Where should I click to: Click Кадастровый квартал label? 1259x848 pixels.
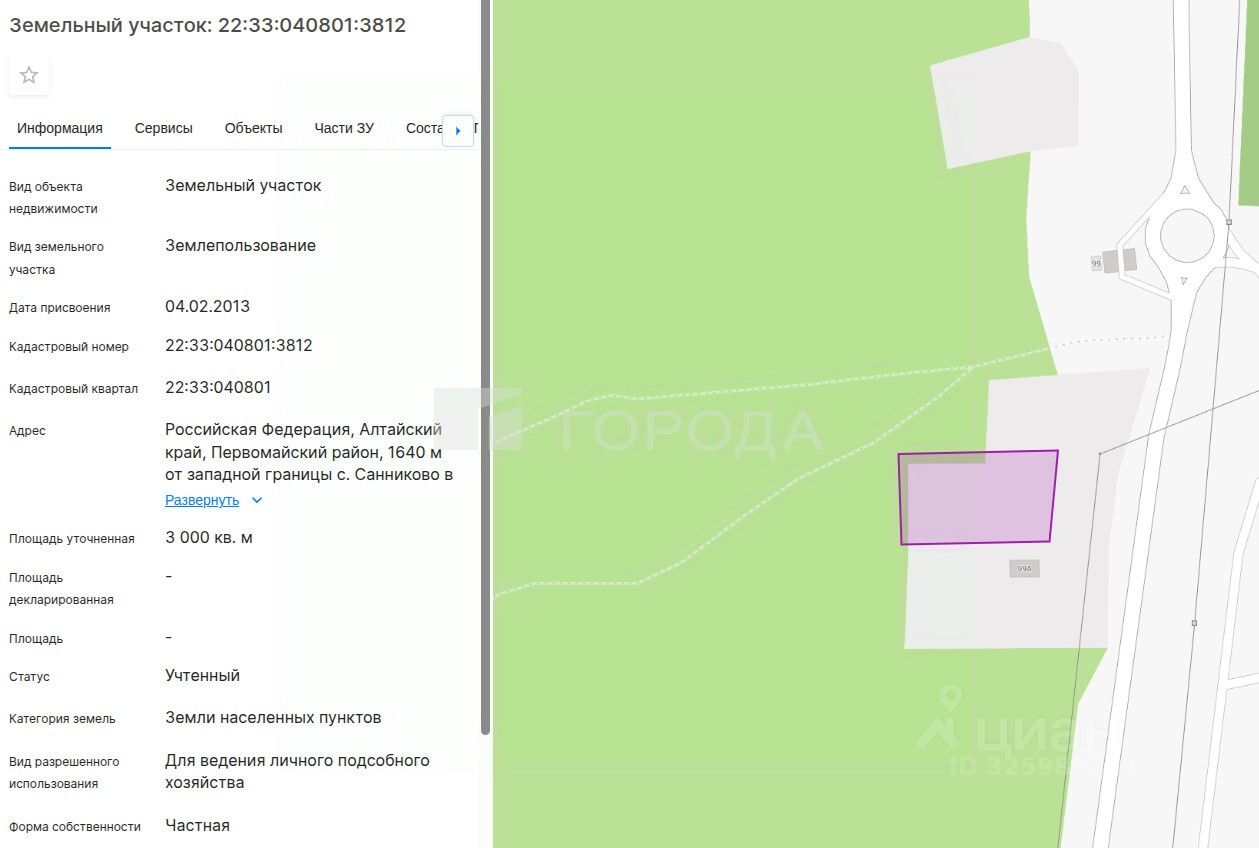[x=73, y=389]
